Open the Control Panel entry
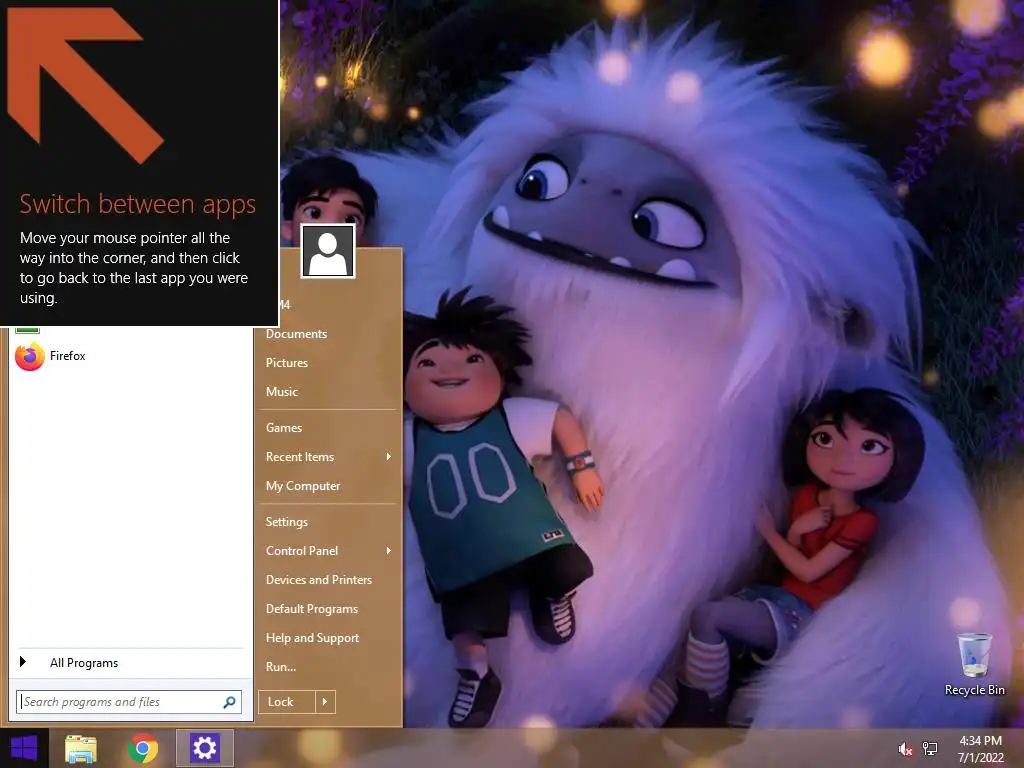1024x768 pixels. 302,551
